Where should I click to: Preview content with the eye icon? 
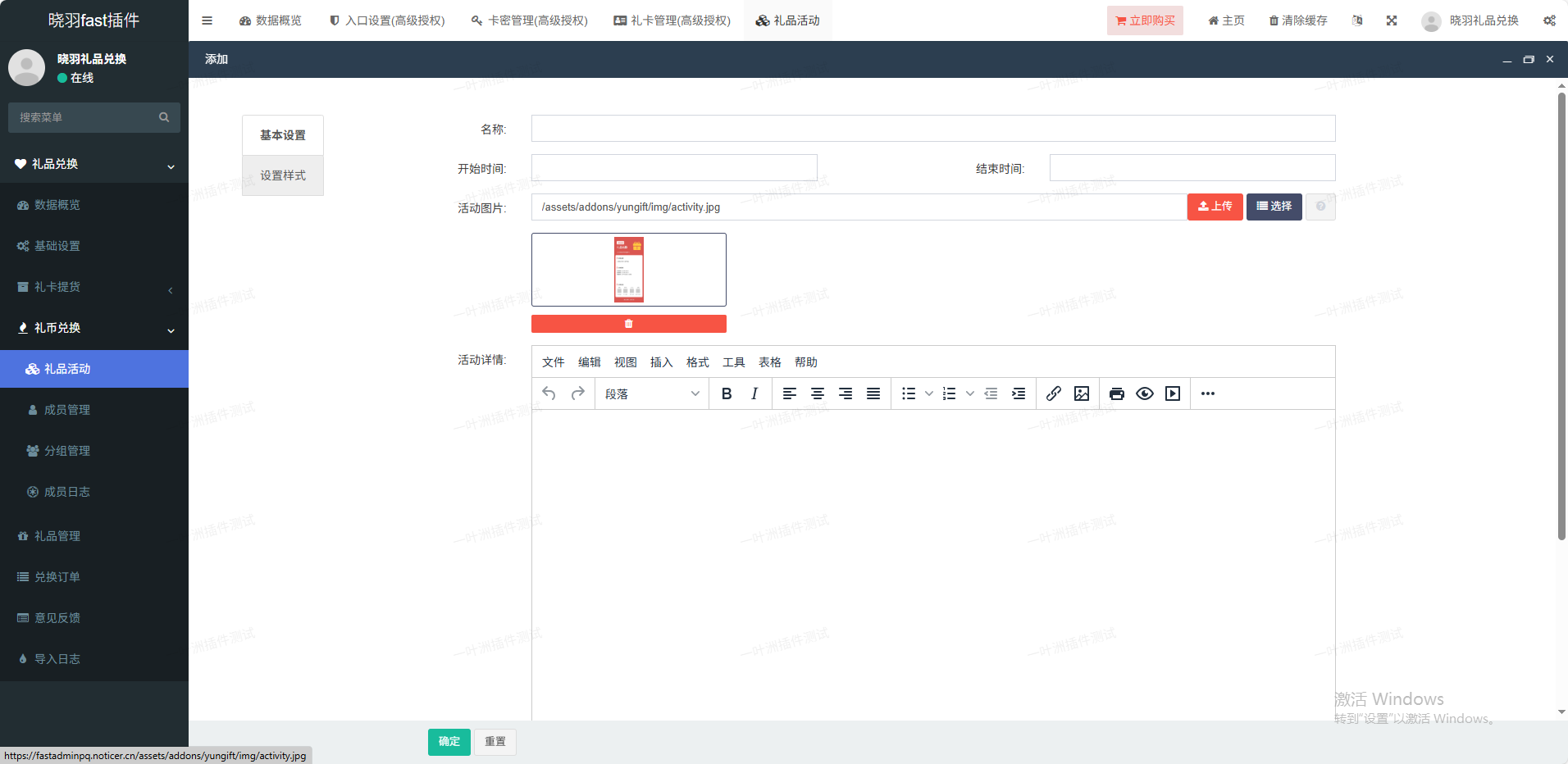pyautogui.click(x=1145, y=394)
